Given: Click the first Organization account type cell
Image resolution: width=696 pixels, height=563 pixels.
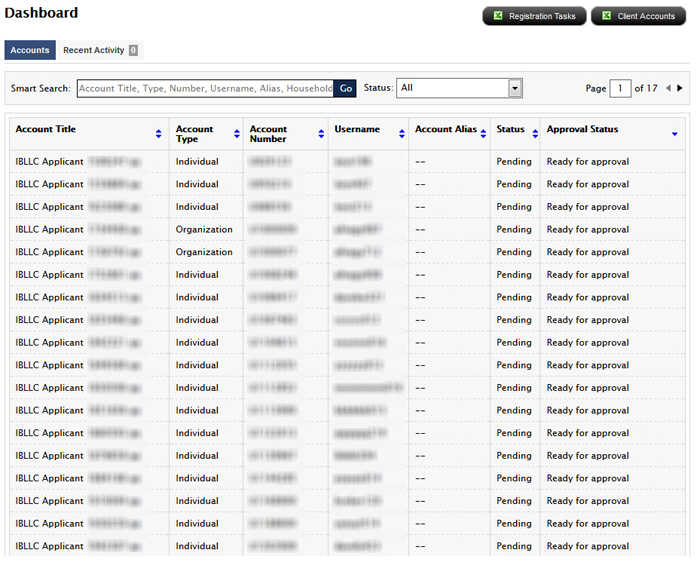Looking at the screenshot, I should point(204,229).
